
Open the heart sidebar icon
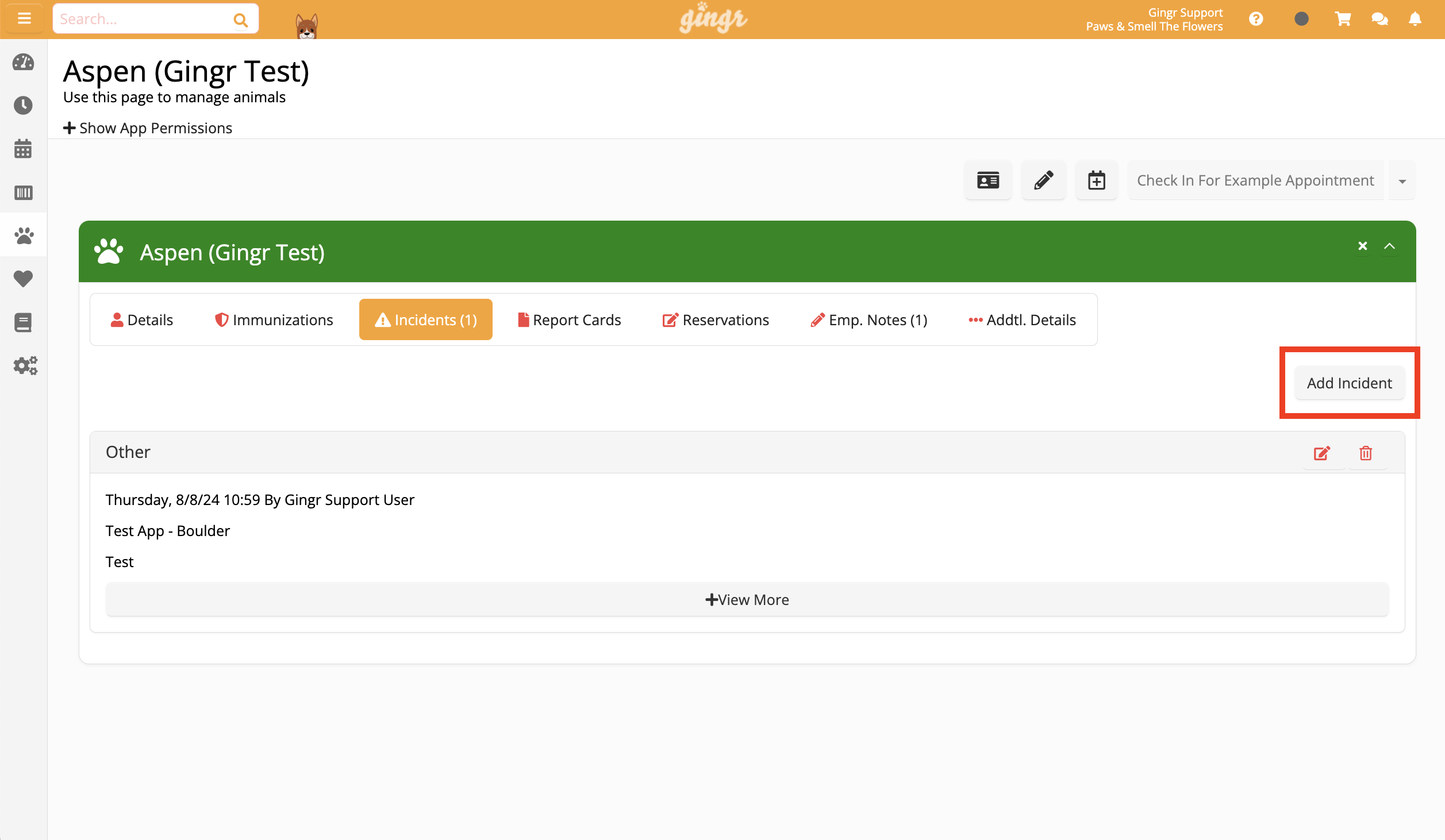(x=24, y=279)
